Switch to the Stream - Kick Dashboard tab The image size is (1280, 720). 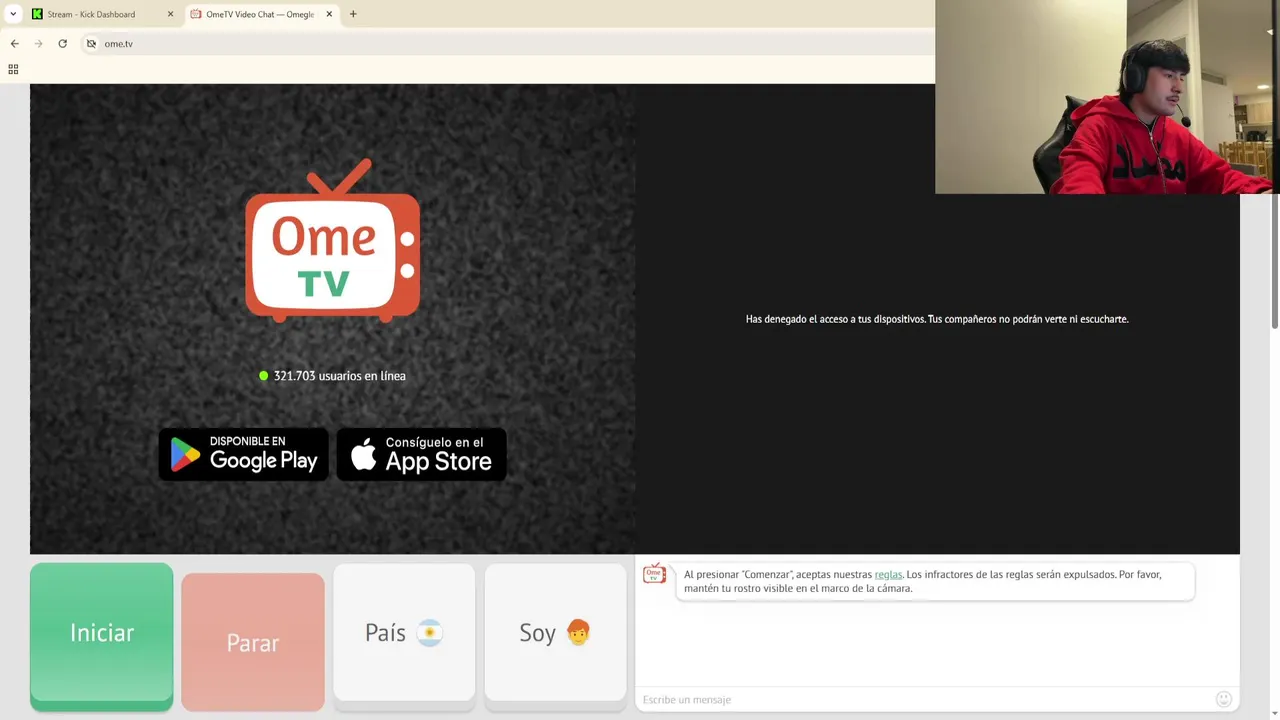[101, 14]
